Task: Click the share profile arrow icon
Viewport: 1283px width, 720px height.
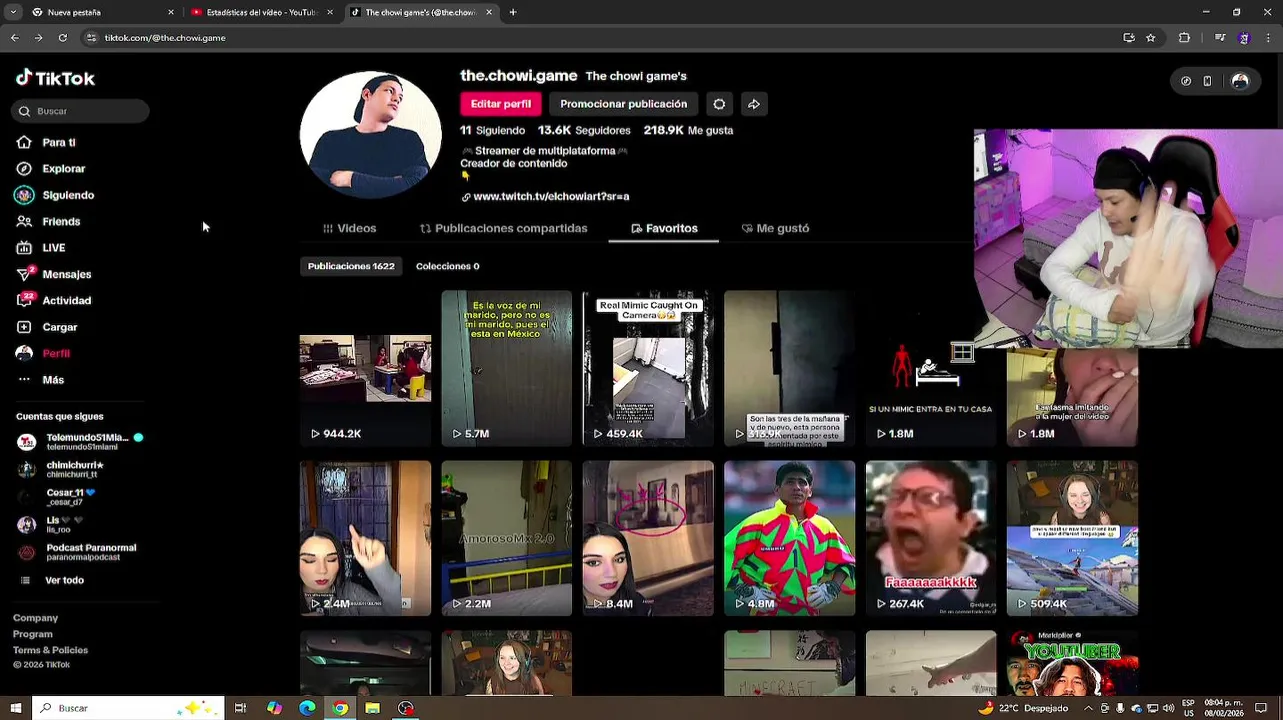Action: point(754,104)
